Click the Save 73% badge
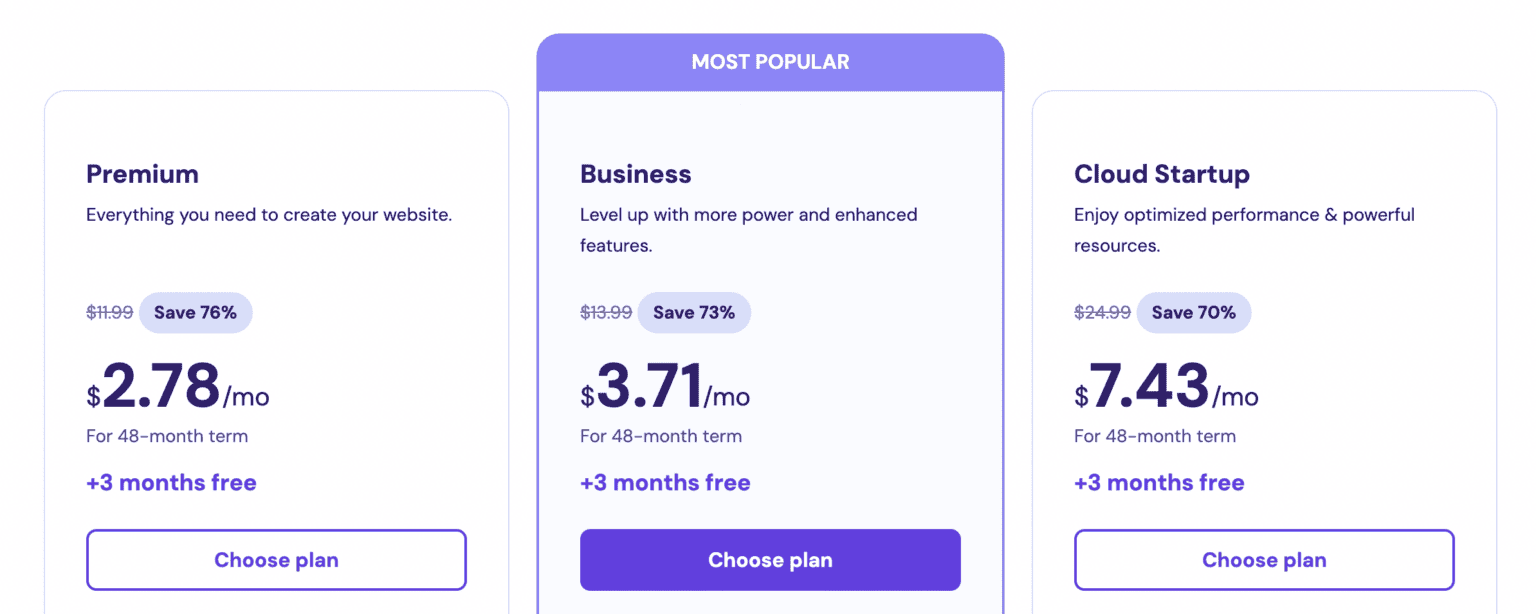The width and height of the screenshot is (1536, 614). point(694,313)
